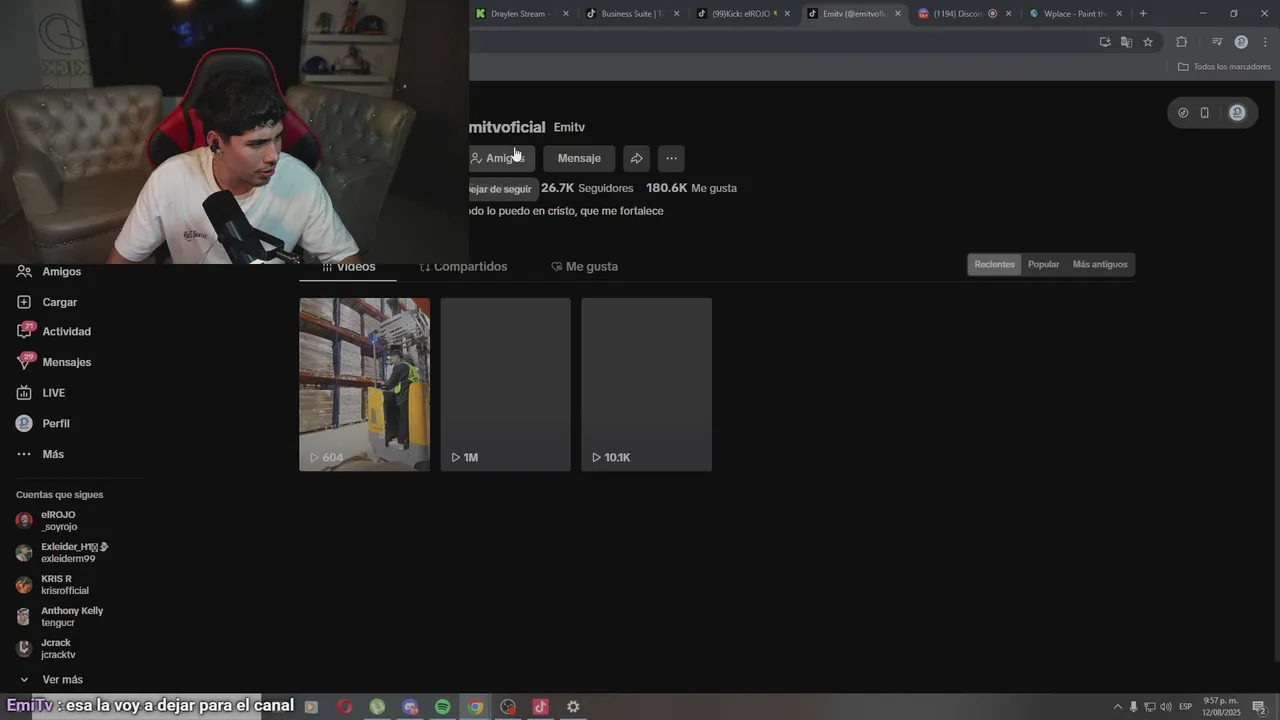Open Chrome three-dot menu
Viewport: 1280px width, 720px height.
click(1265, 42)
